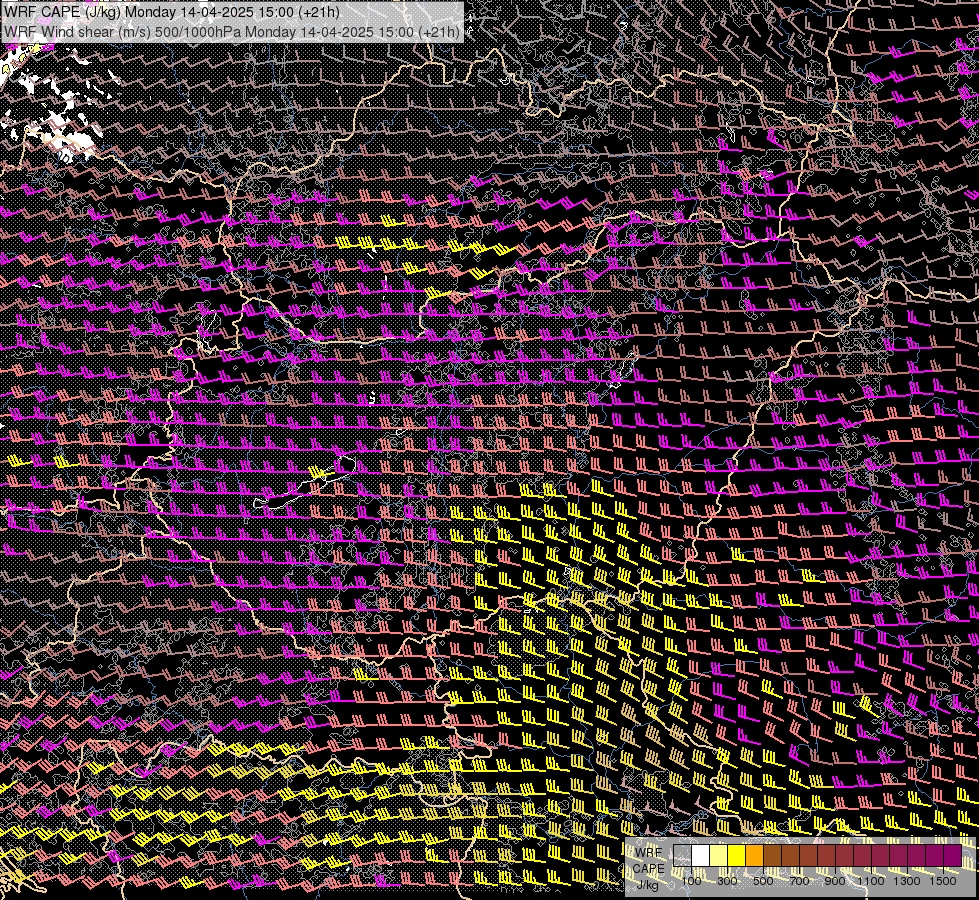Pick the brown swatch just after the 500 tick

pyautogui.click(x=772, y=856)
